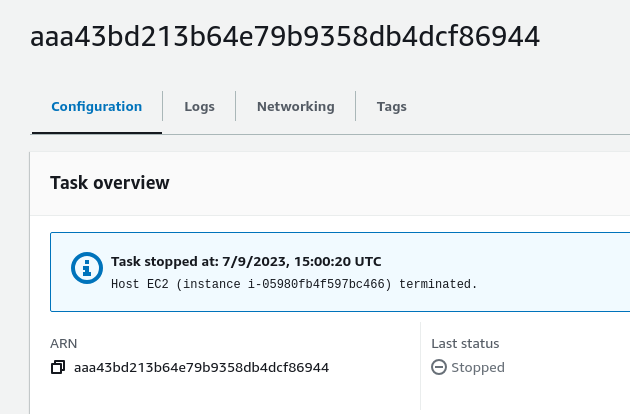The width and height of the screenshot is (630, 414).
Task: Click the info icon in the alert
Action: click(x=87, y=268)
